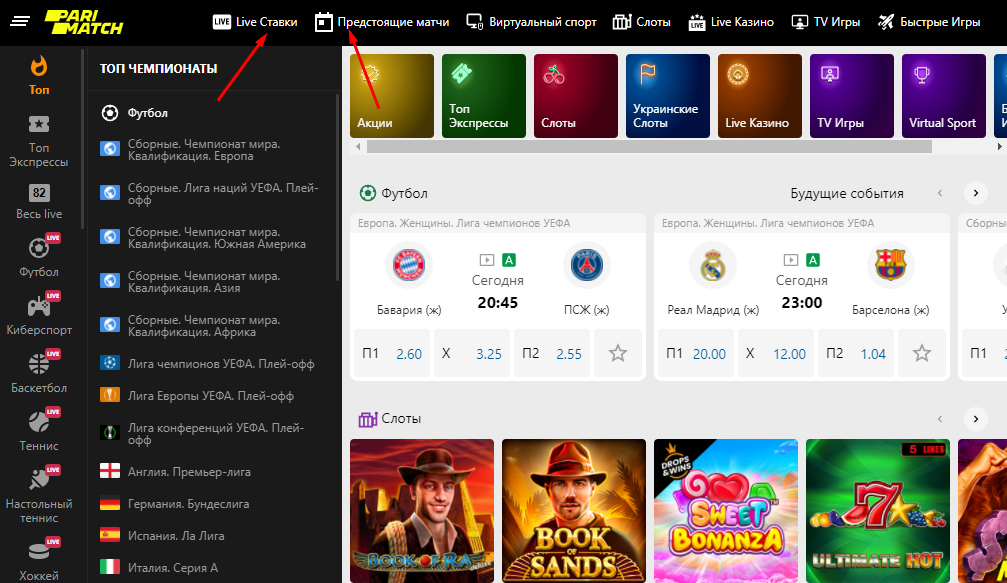
Task: Select Настольный теннис live icon
Action: tap(39, 494)
